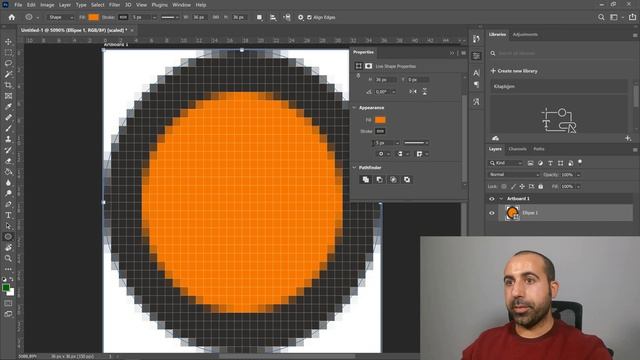Toggle shape layer filter in Layers
Image resolution: width=640 pixels, height=360 pixels.
pyautogui.click(x=560, y=163)
